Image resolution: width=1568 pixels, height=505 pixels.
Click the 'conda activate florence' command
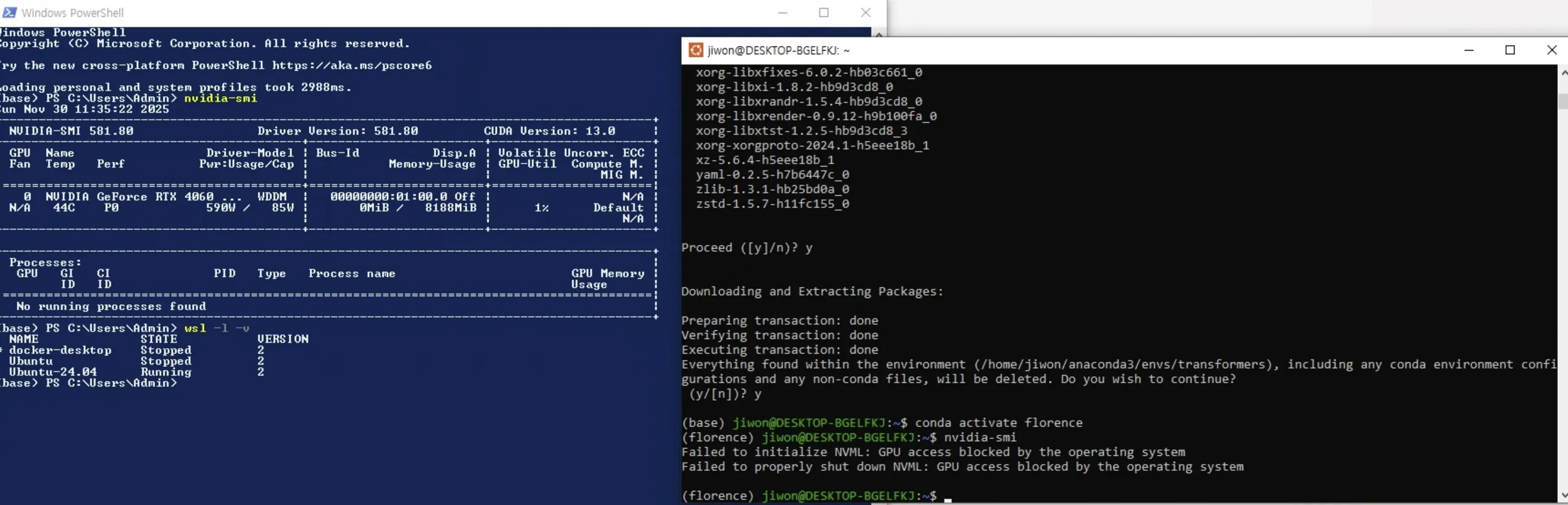(x=999, y=423)
